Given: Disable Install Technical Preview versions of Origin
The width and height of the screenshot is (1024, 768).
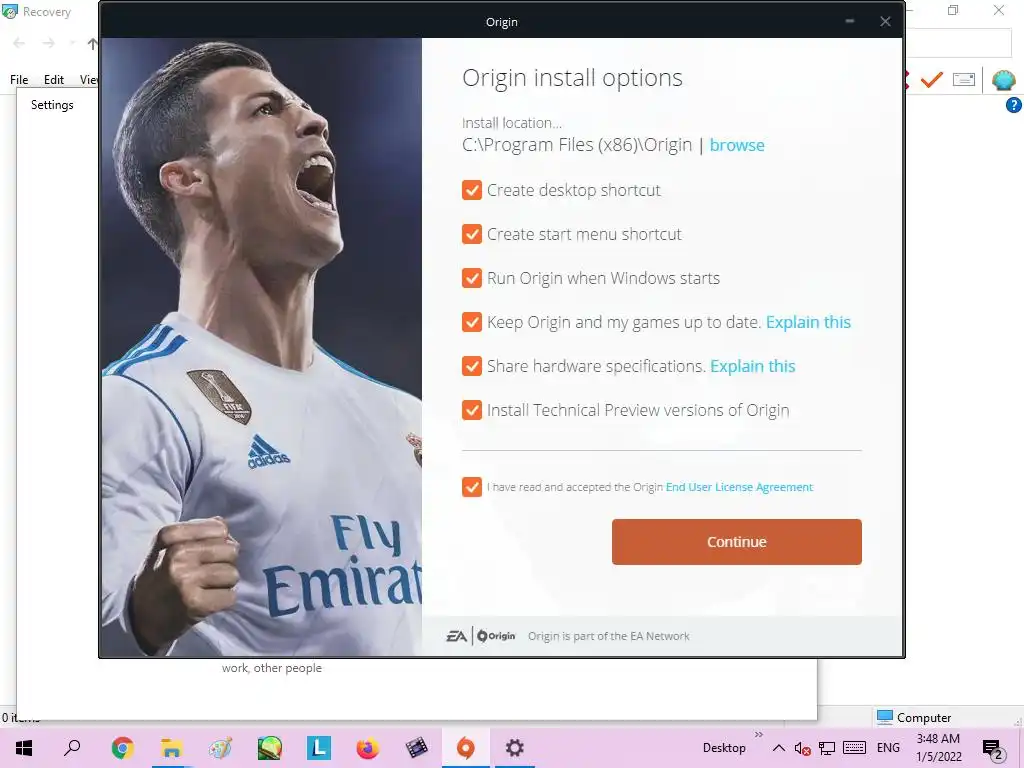Looking at the screenshot, I should 472,410.
